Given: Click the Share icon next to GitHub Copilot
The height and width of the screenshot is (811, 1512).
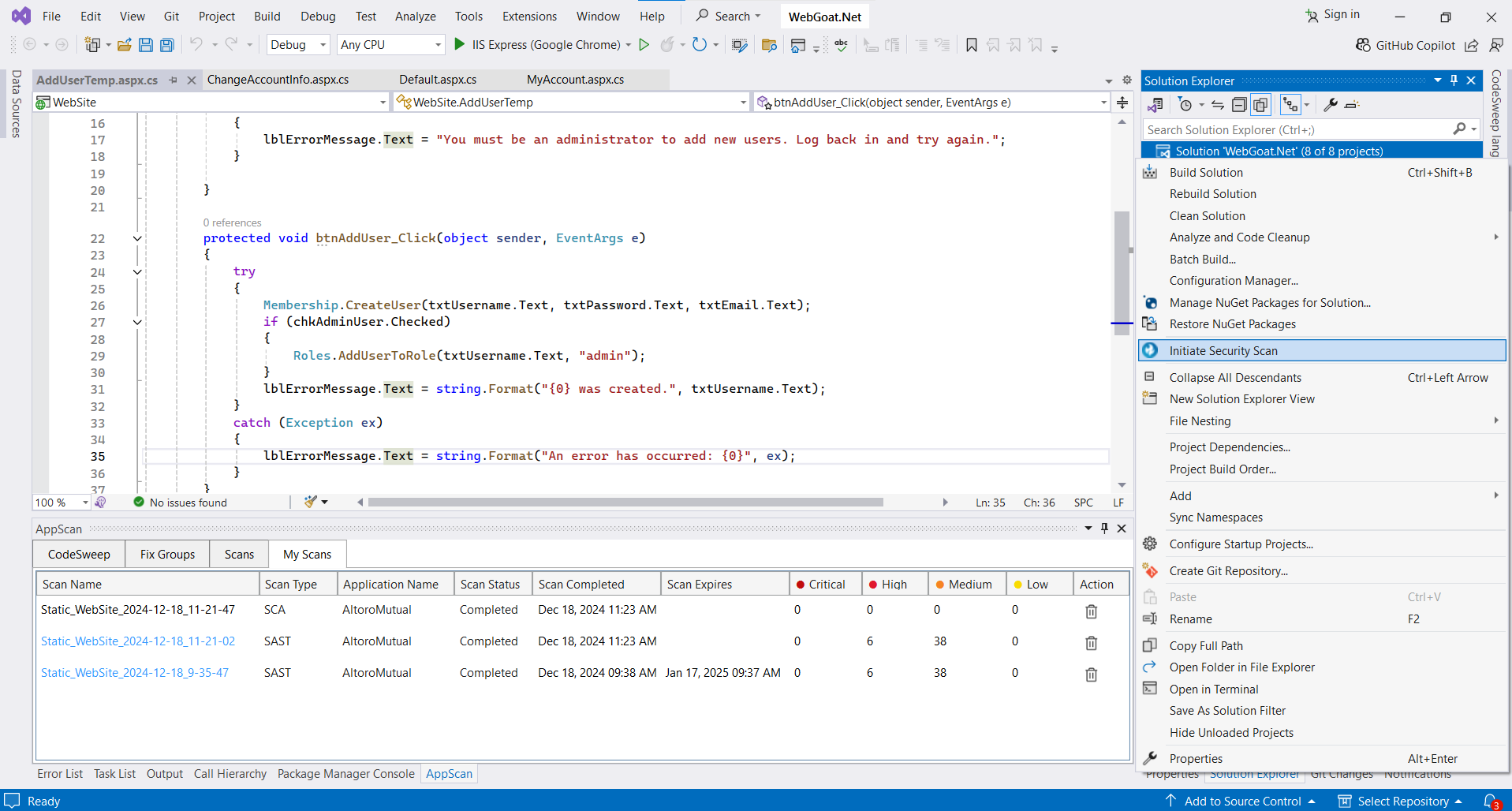Looking at the screenshot, I should 1471,45.
